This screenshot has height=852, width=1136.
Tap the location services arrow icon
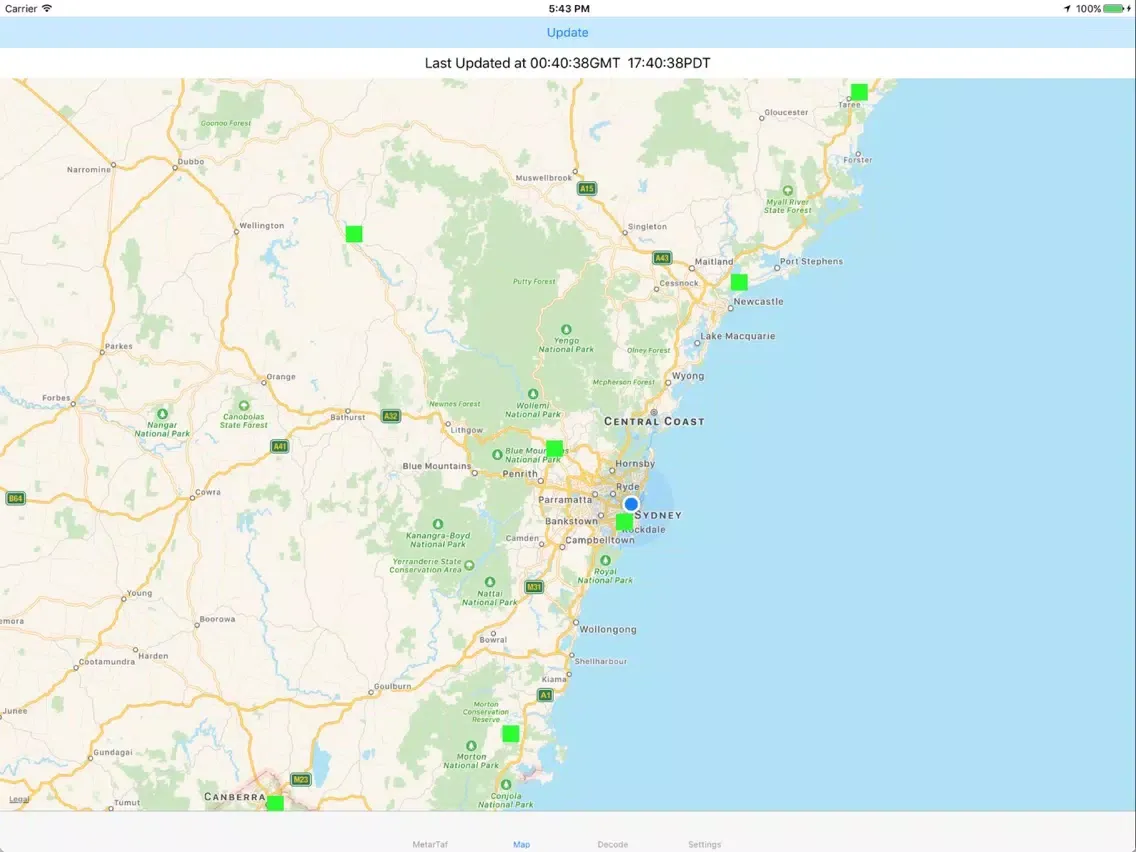pyautogui.click(x=1066, y=9)
